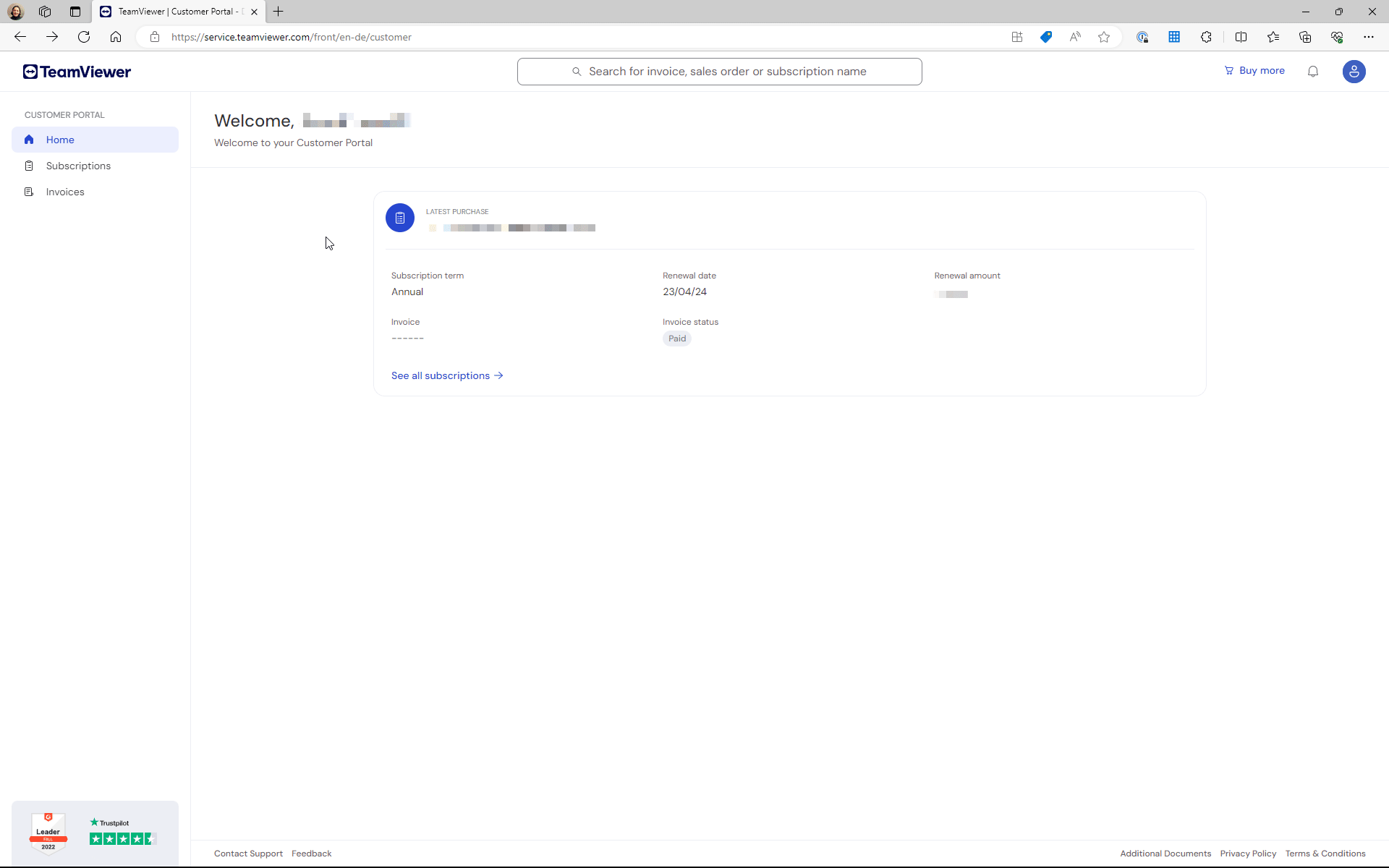Click the TeamViewer home icon in sidebar
The height and width of the screenshot is (868, 1389).
click(x=29, y=139)
